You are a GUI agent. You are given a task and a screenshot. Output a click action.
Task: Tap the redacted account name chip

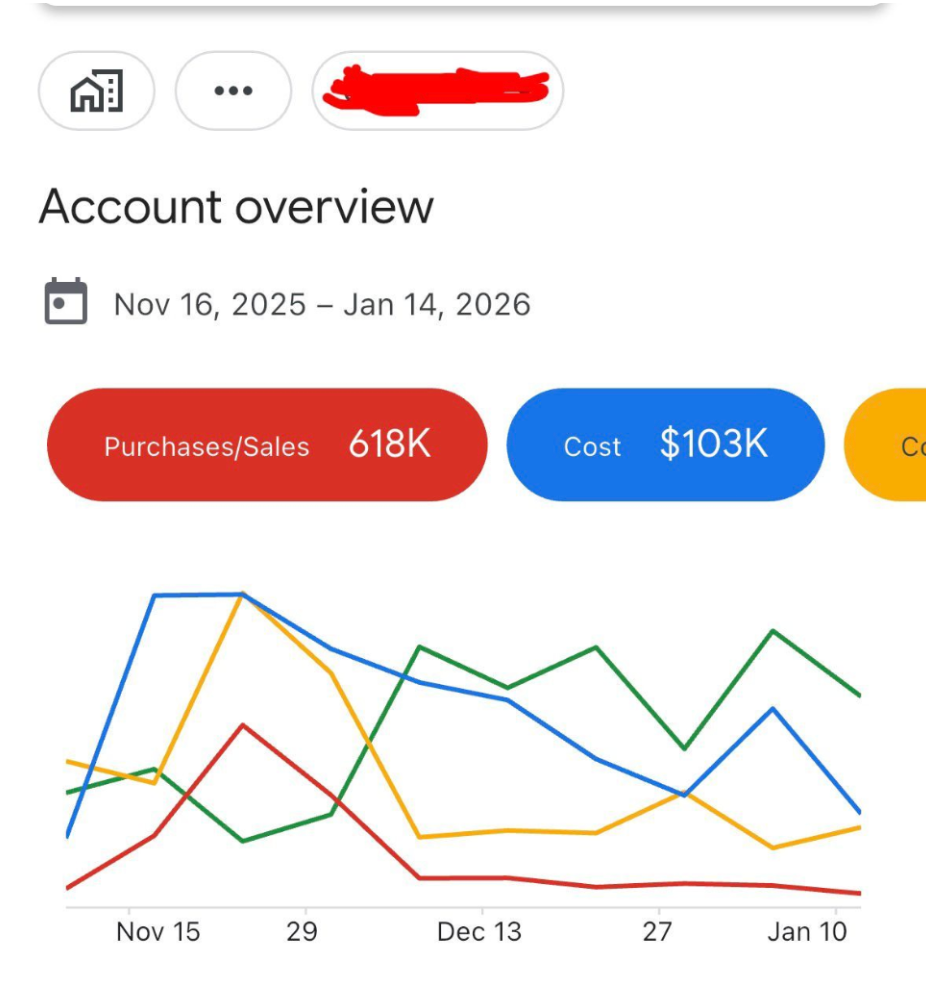click(440, 89)
